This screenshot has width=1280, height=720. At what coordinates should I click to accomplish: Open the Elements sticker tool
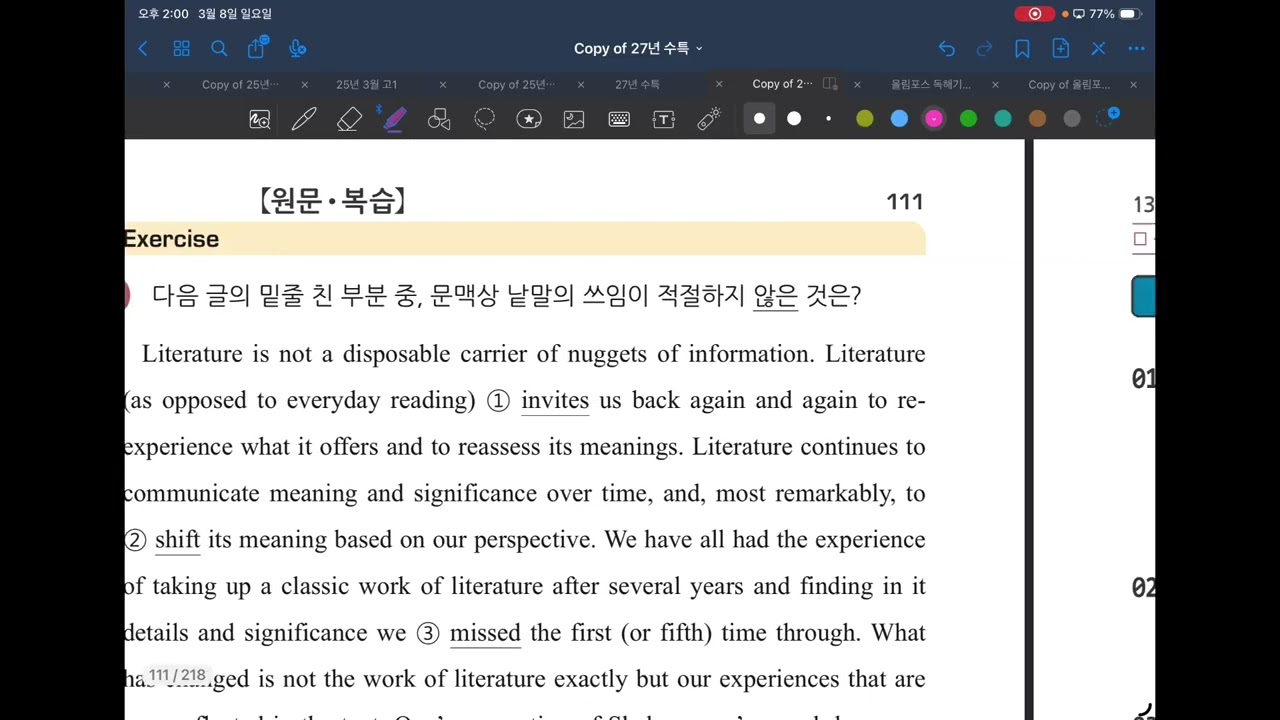pyautogui.click(x=529, y=119)
